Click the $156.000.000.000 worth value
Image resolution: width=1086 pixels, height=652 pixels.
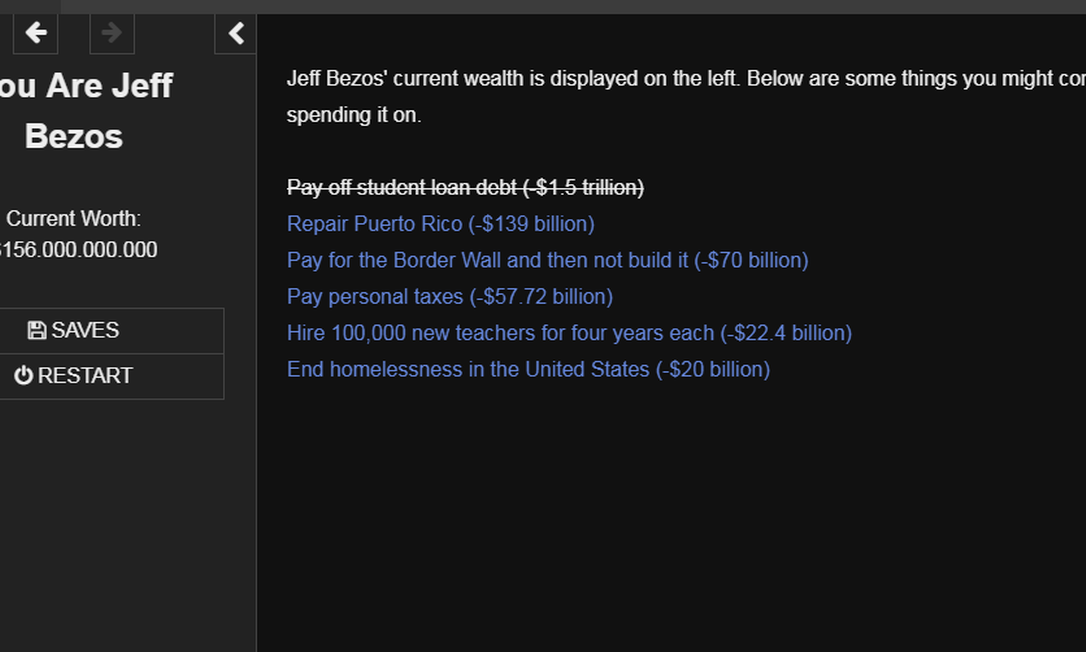point(78,250)
